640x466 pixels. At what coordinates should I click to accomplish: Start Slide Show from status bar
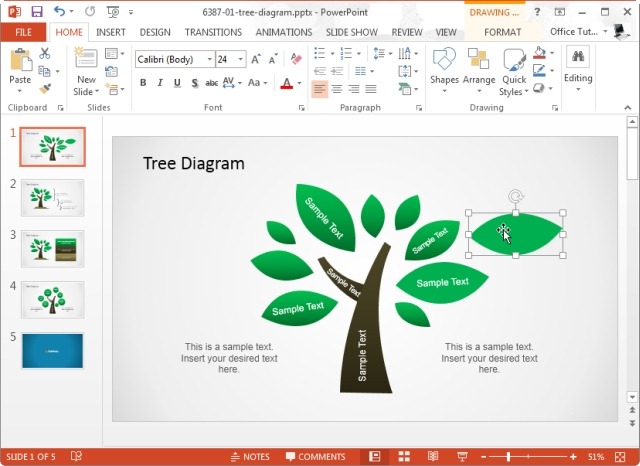[x=462, y=456]
